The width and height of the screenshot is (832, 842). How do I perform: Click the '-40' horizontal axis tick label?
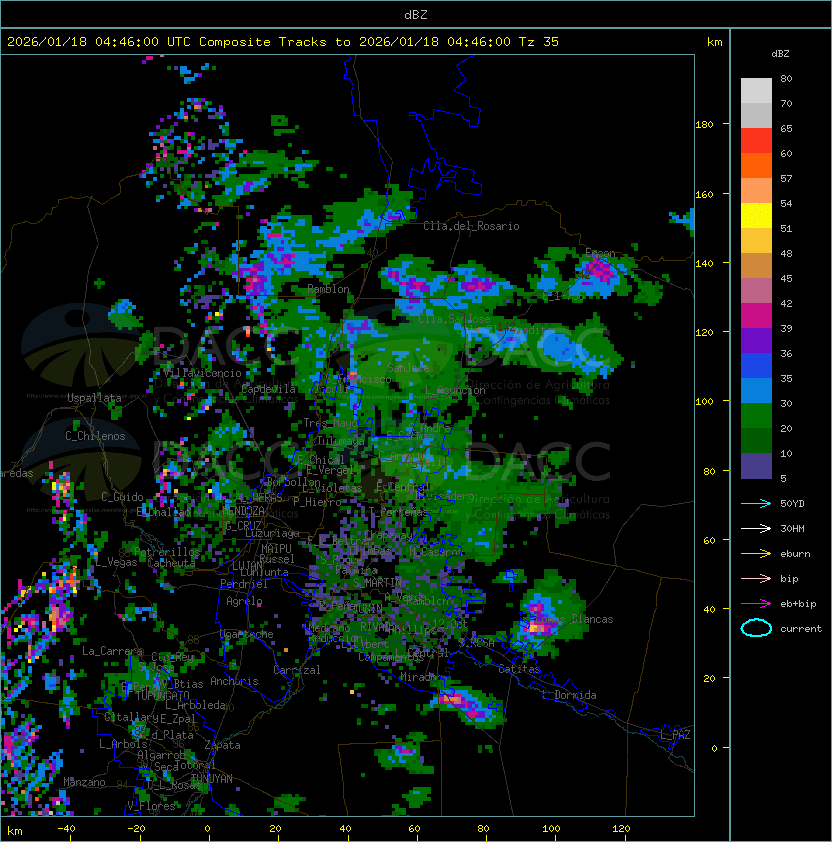coord(66,828)
